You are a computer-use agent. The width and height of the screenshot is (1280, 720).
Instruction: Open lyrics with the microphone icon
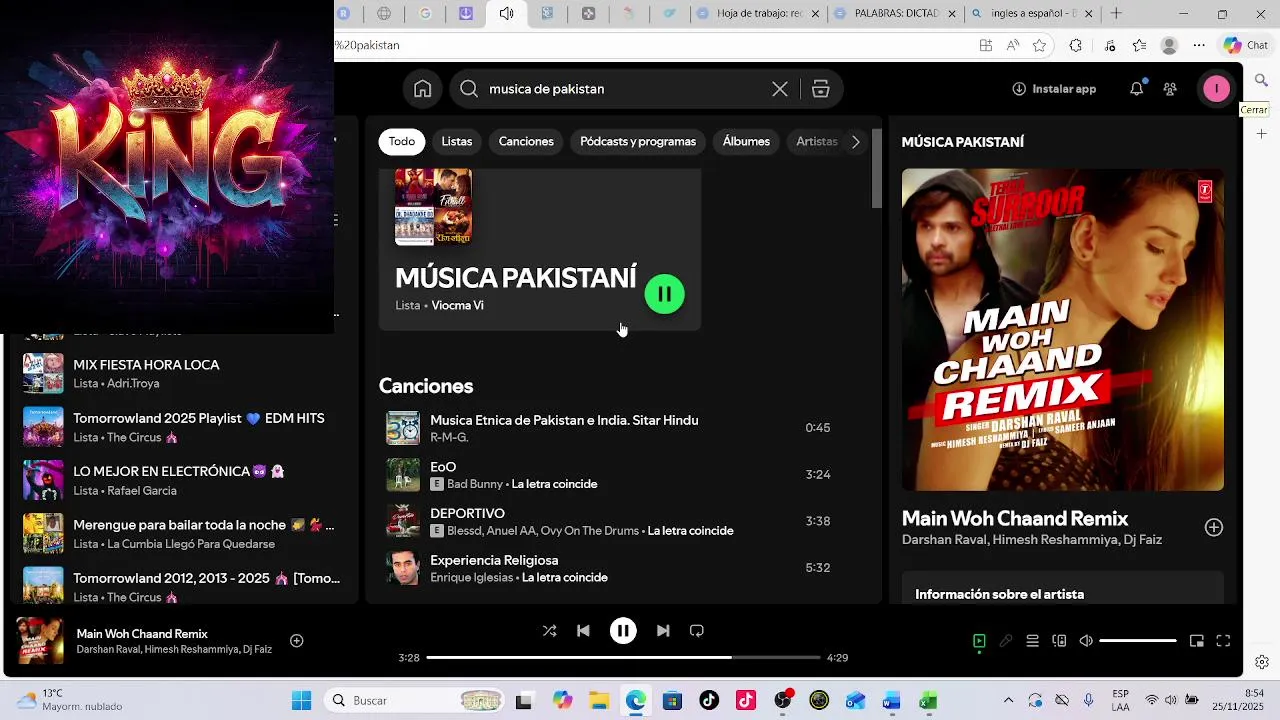coord(1006,641)
